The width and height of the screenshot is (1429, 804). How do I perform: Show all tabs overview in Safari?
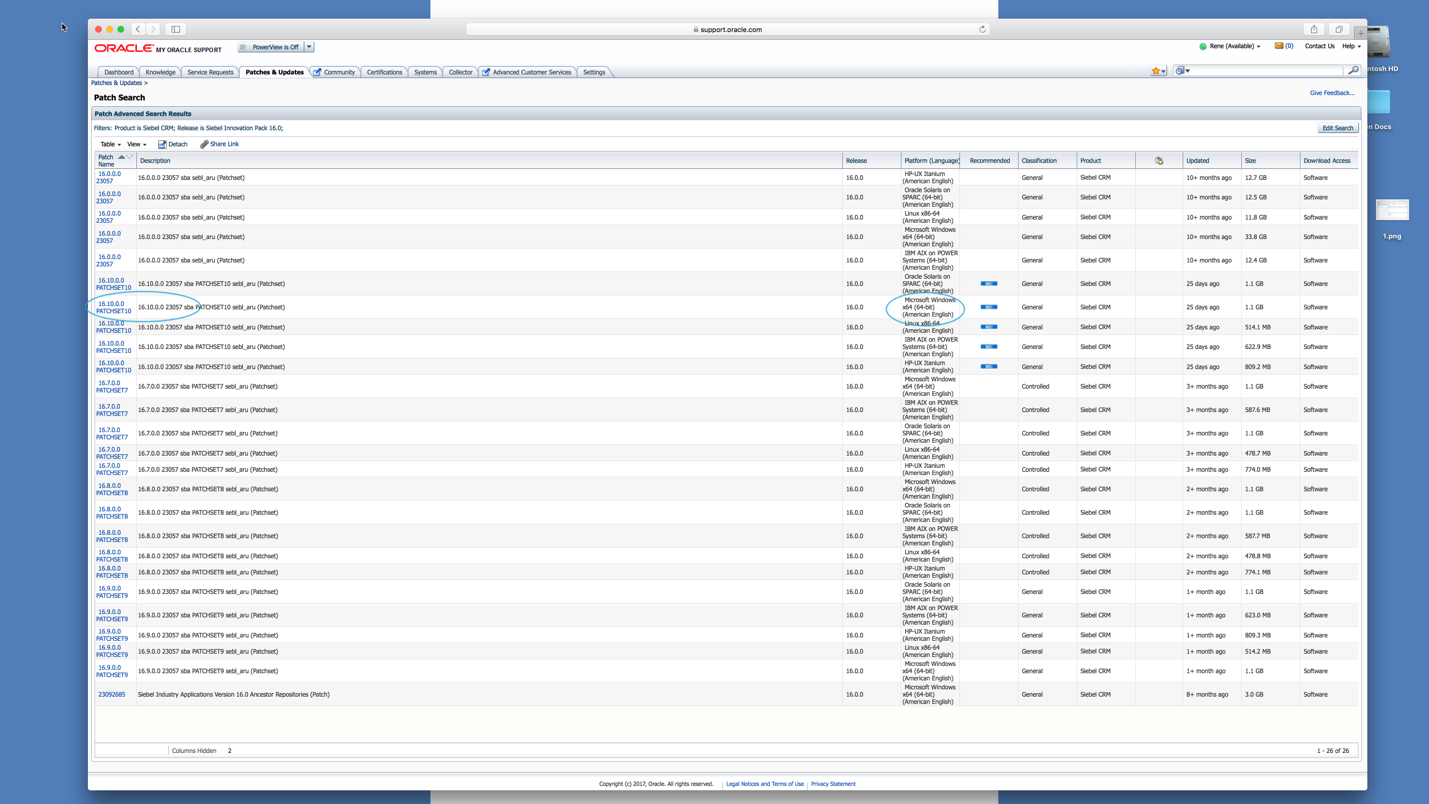coord(1339,29)
